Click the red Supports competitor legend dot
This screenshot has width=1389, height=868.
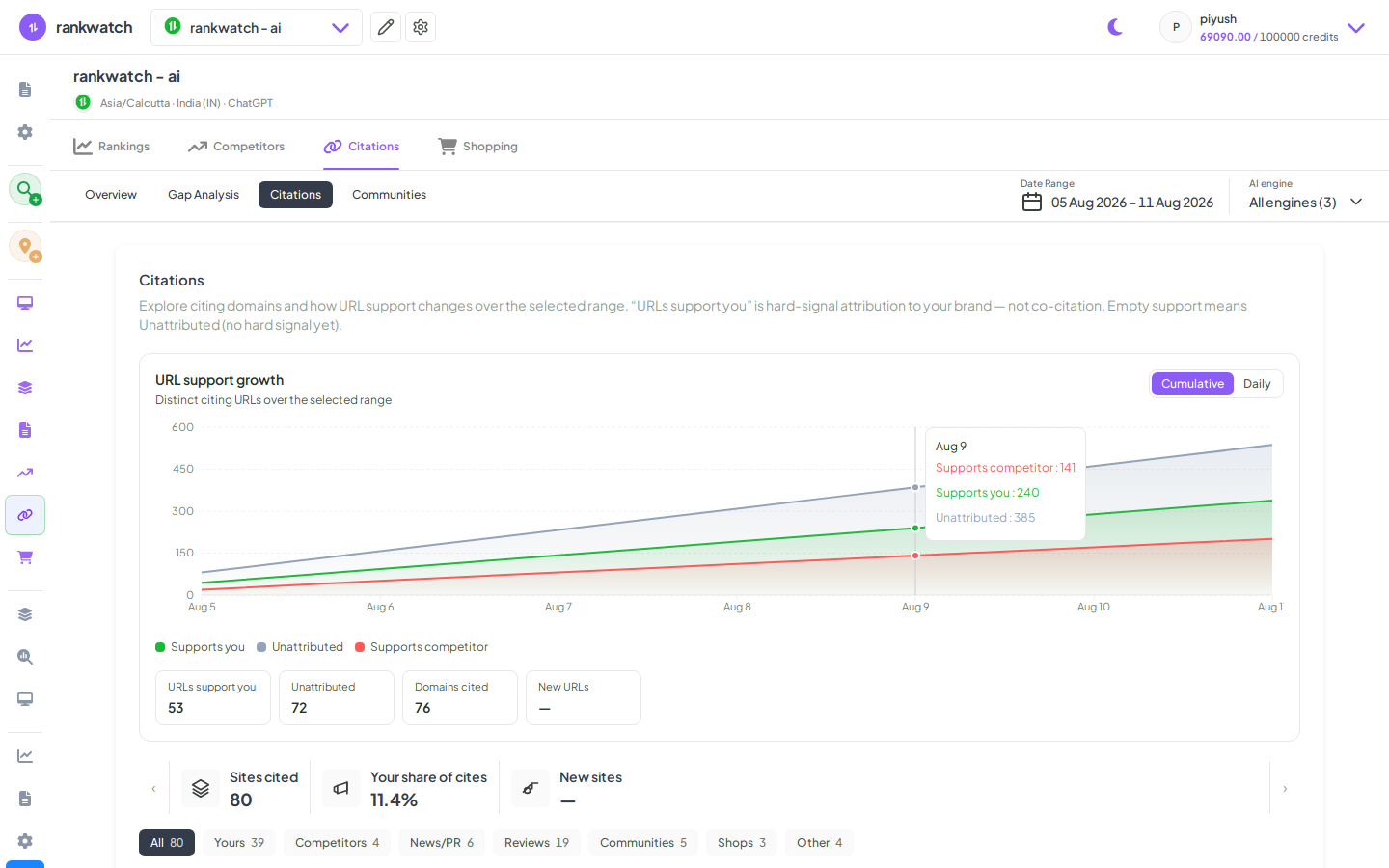[x=360, y=647]
